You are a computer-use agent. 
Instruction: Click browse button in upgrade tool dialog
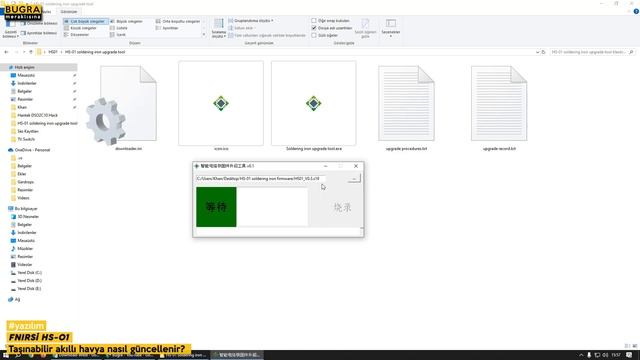point(354,178)
